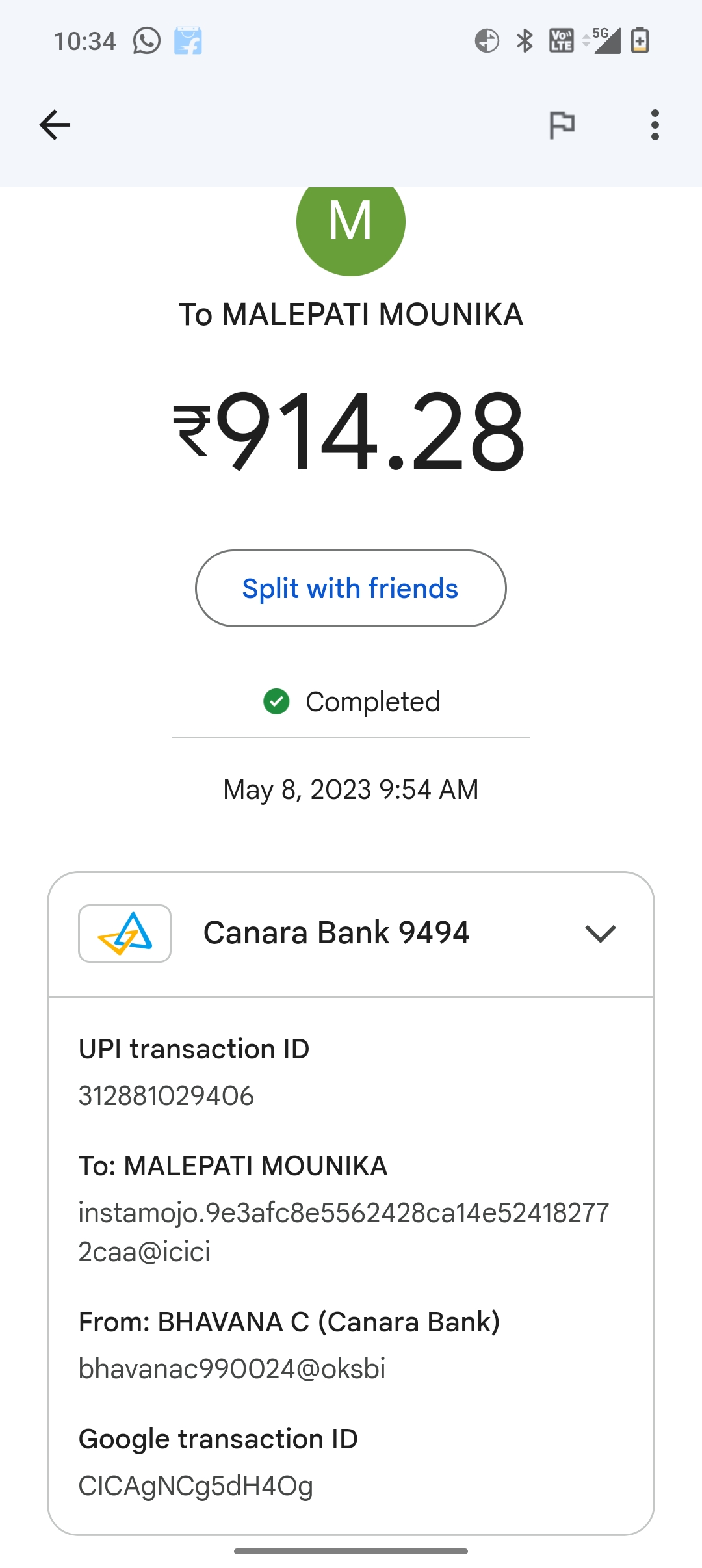Tap the green M recipient avatar
The height and width of the screenshot is (1568, 702).
351,224
